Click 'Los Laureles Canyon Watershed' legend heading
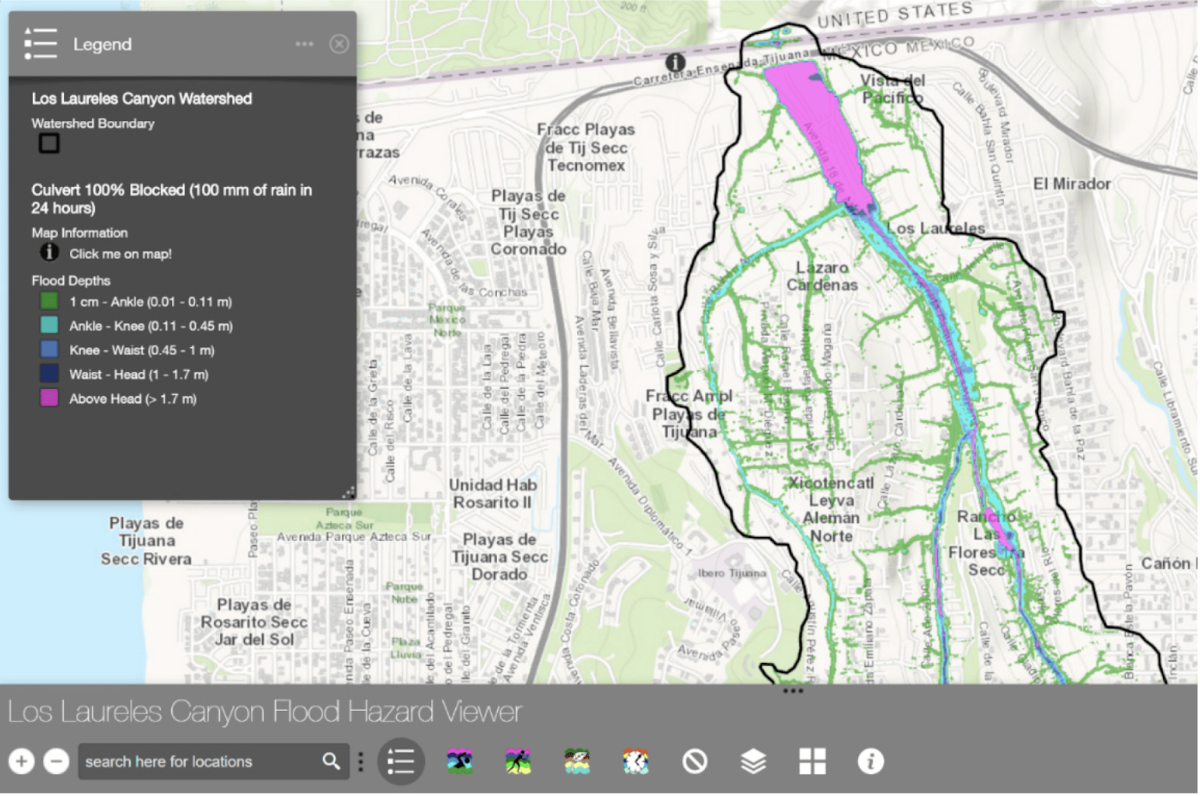 (x=142, y=99)
